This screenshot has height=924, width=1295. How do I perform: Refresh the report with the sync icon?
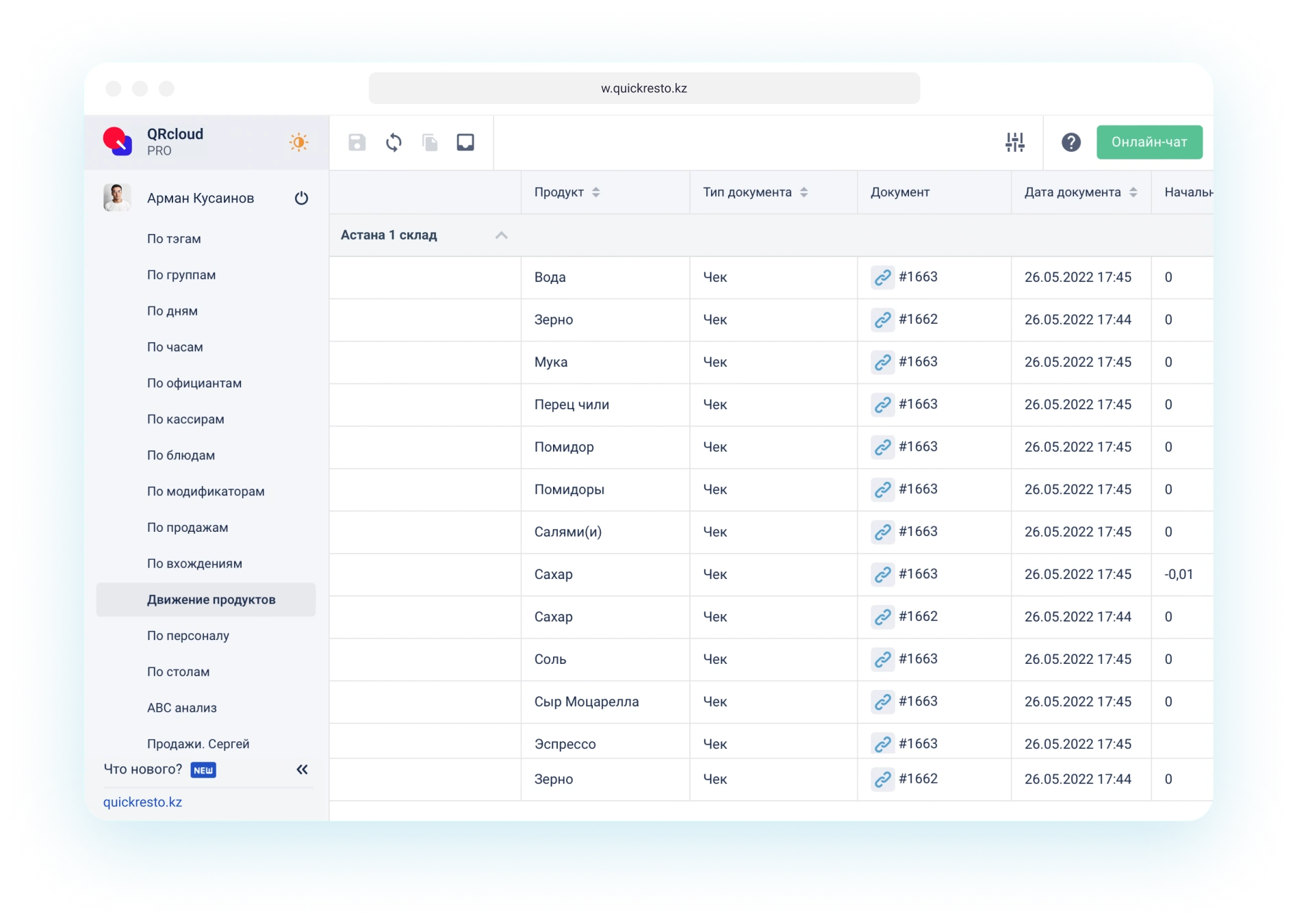394,142
